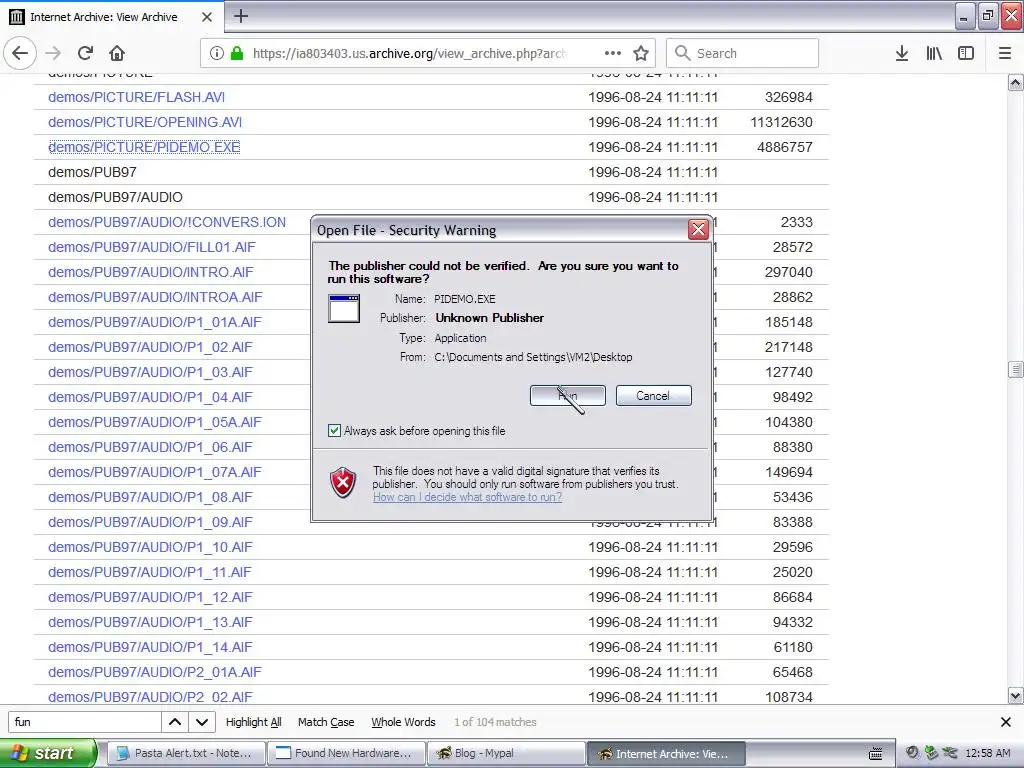
Task: Cancel the security warning dialog
Action: pyautogui.click(x=653, y=395)
